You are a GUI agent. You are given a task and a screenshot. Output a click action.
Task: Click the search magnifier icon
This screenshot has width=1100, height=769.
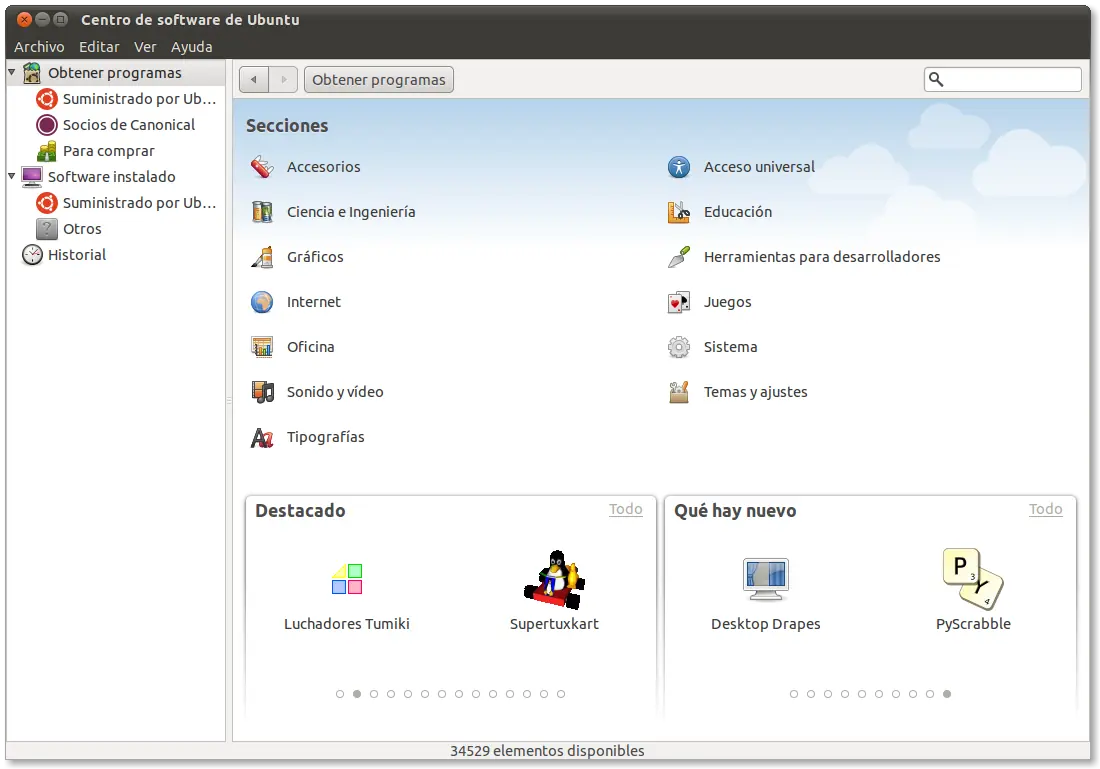click(936, 79)
